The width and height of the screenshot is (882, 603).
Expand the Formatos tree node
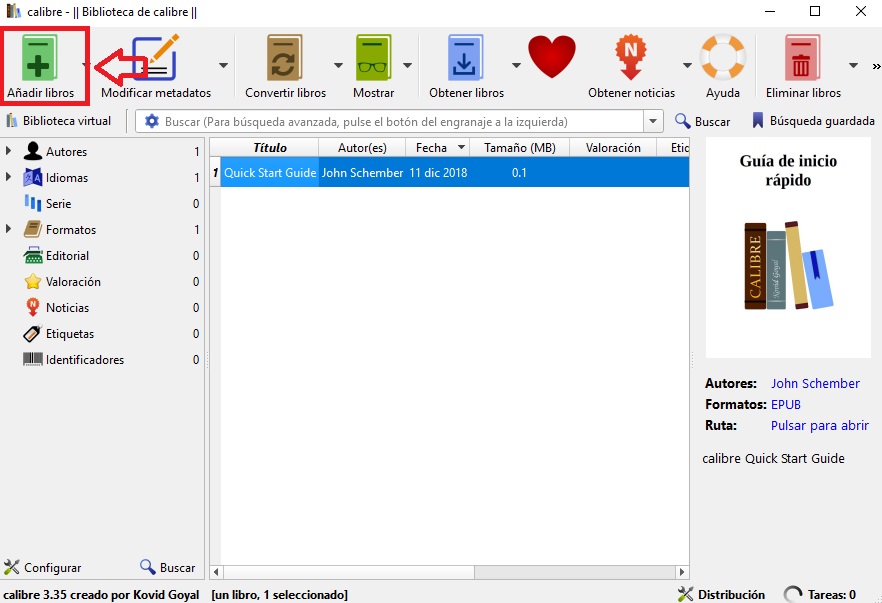click(x=8, y=229)
